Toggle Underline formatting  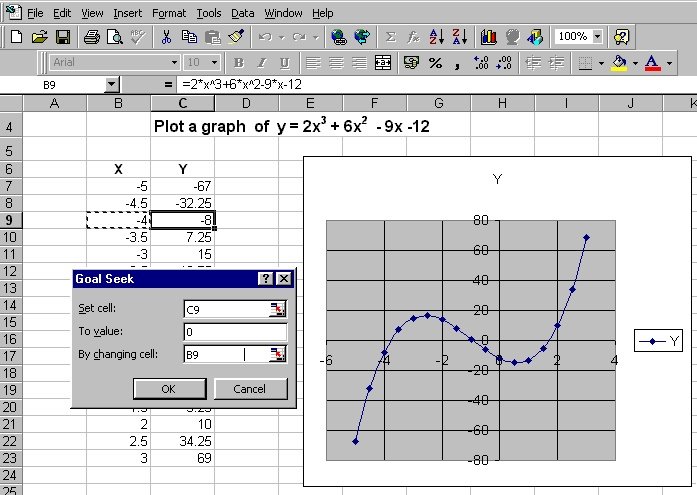(x=285, y=63)
